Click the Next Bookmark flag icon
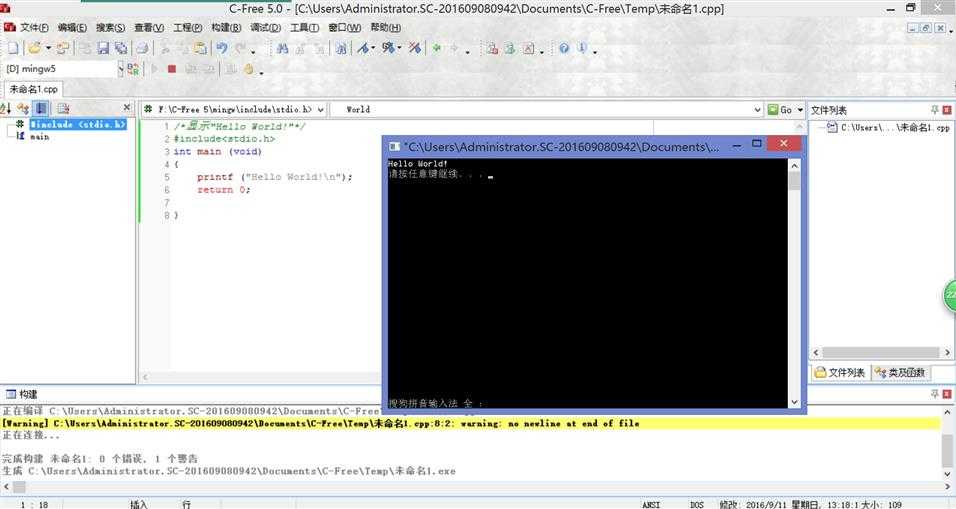 [x=388, y=48]
